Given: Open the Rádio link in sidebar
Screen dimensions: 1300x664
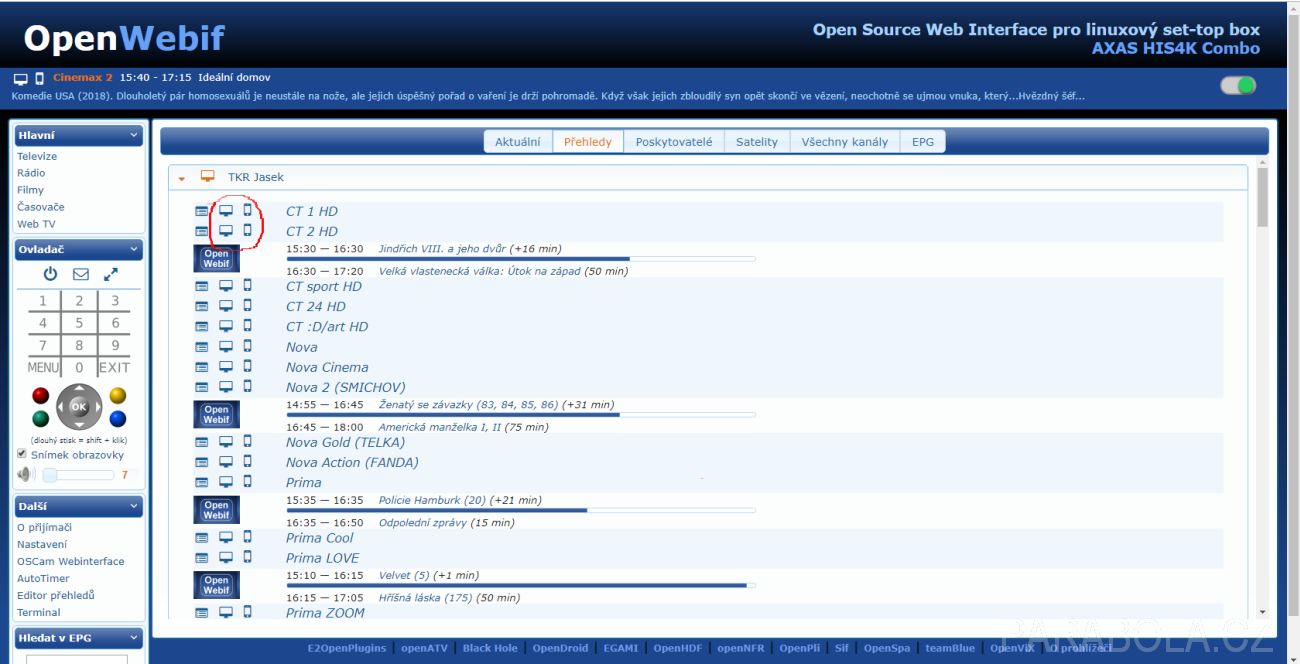Looking at the screenshot, I should pos(31,173).
